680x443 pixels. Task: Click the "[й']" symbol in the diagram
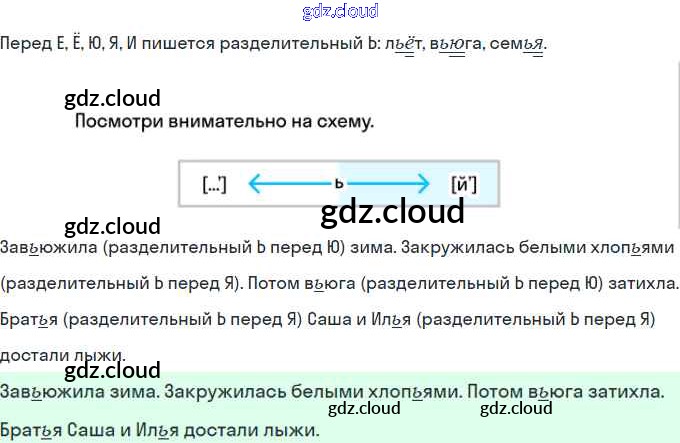click(x=464, y=184)
